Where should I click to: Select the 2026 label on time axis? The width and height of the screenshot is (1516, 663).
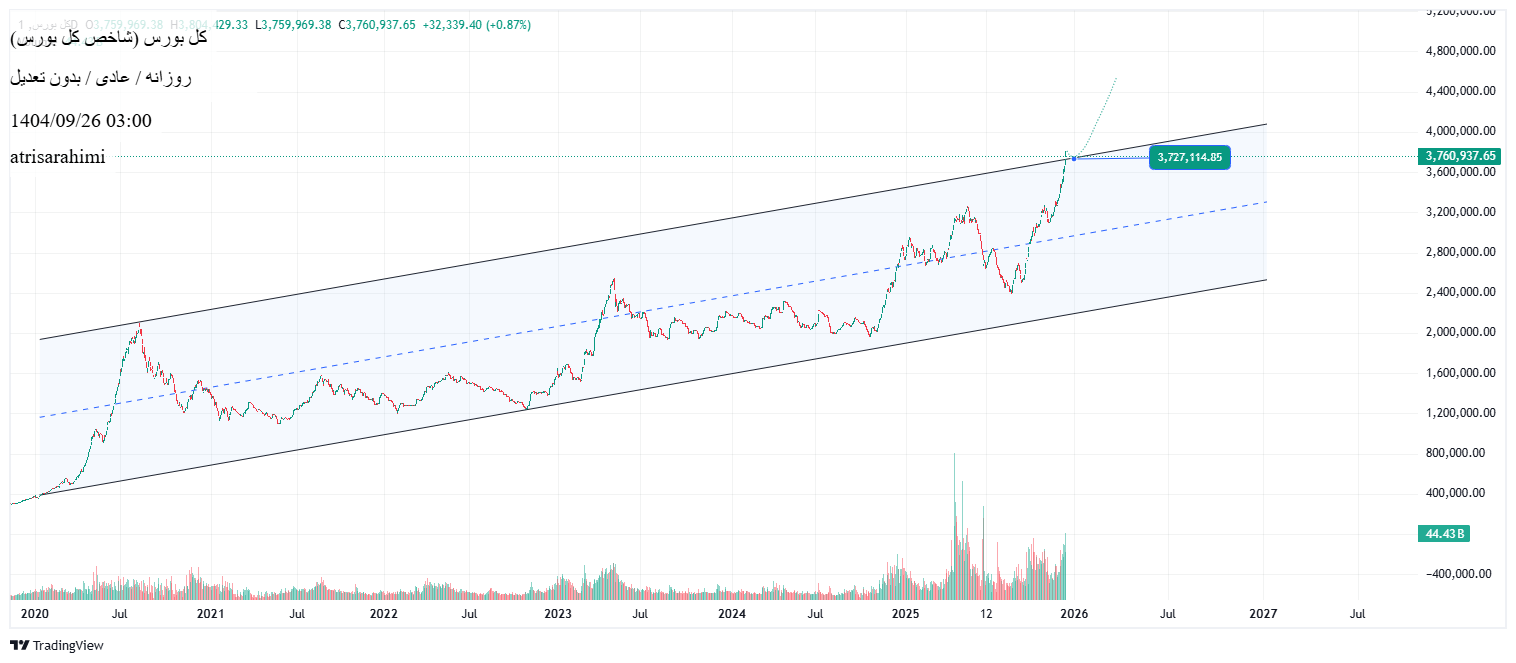tap(1074, 613)
